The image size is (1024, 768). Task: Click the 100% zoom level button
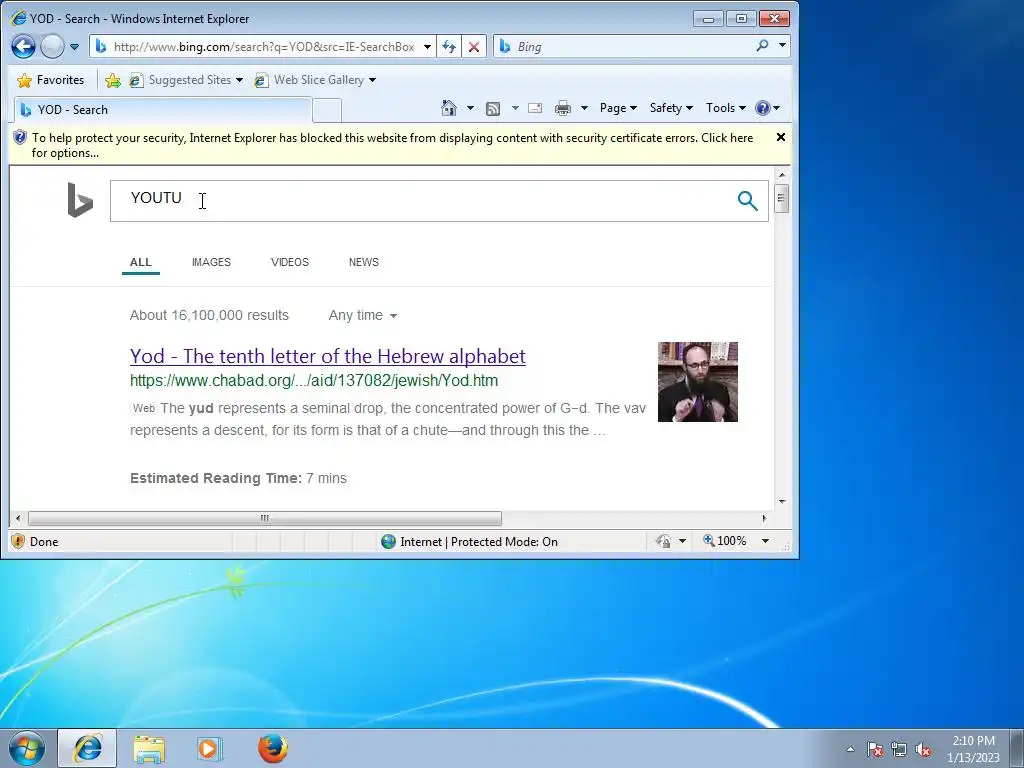(x=725, y=541)
